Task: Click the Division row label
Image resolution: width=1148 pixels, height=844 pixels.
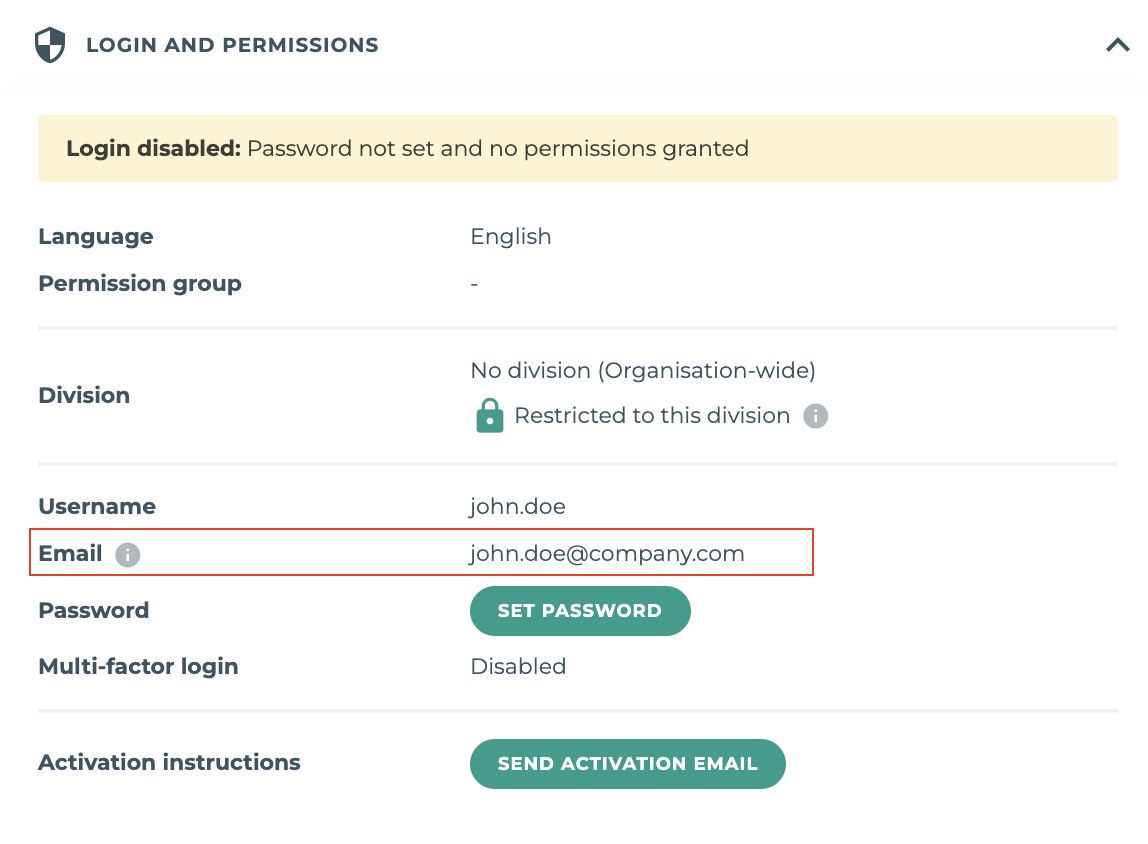Action: [84, 395]
